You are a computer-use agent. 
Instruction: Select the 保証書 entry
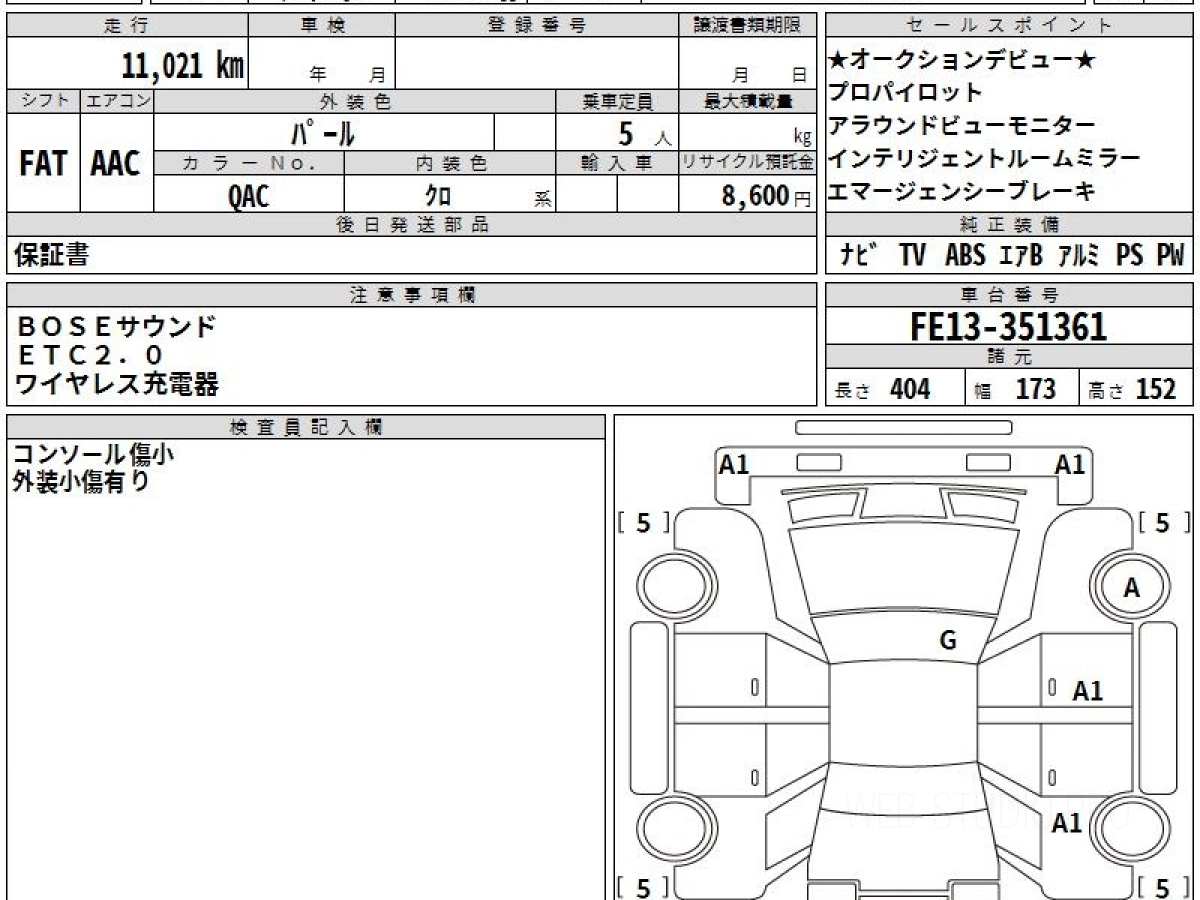point(51,255)
